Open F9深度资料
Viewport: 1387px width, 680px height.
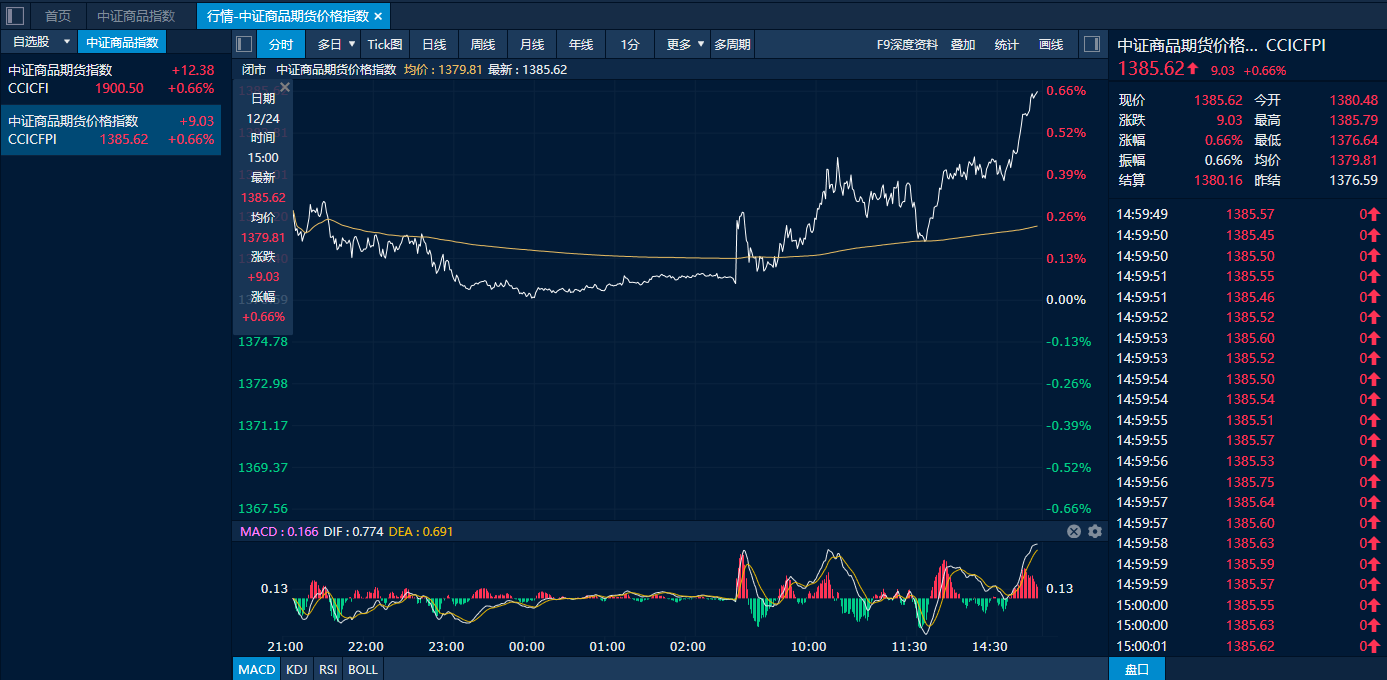907,44
